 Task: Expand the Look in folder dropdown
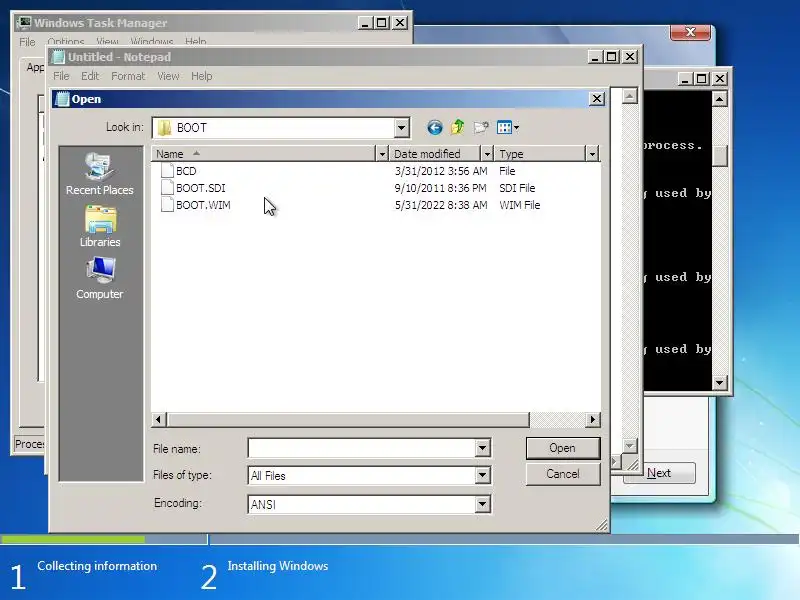tap(402, 128)
